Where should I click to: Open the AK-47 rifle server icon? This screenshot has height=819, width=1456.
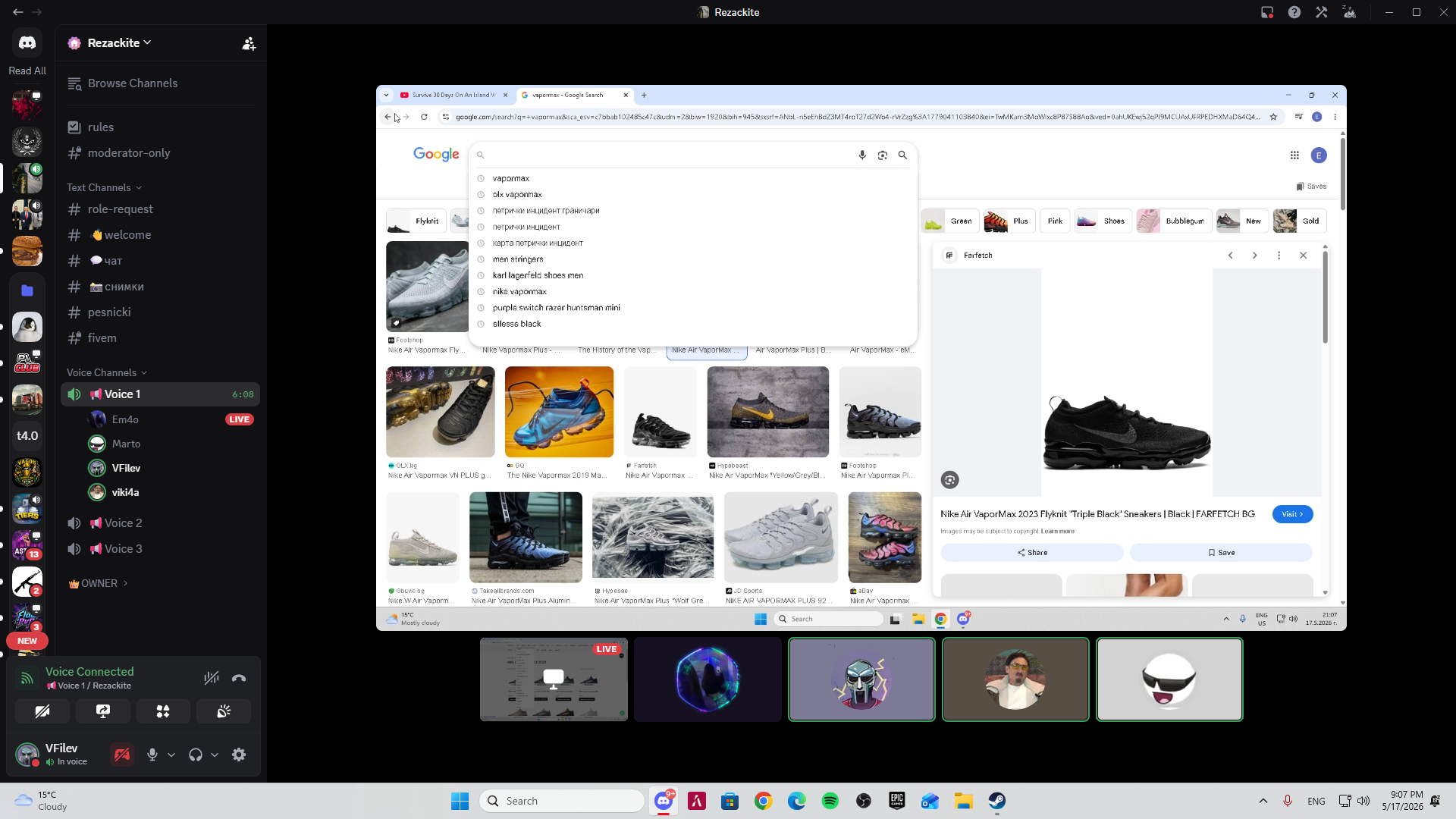coord(27,582)
